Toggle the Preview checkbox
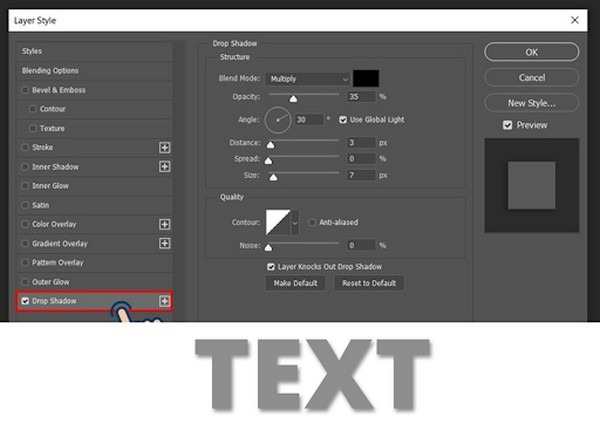This screenshot has height=424, width=600. (x=507, y=125)
